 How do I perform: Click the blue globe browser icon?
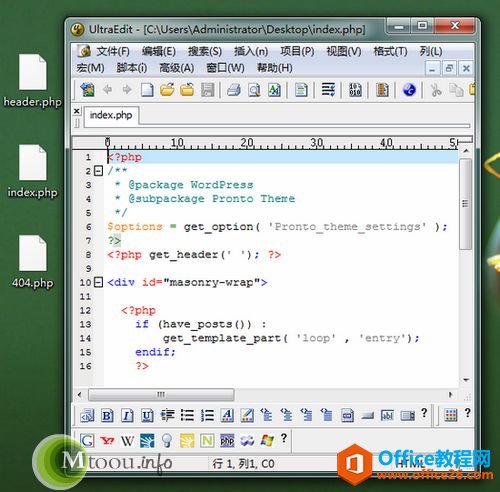pyautogui.click(x=409, y=90)
